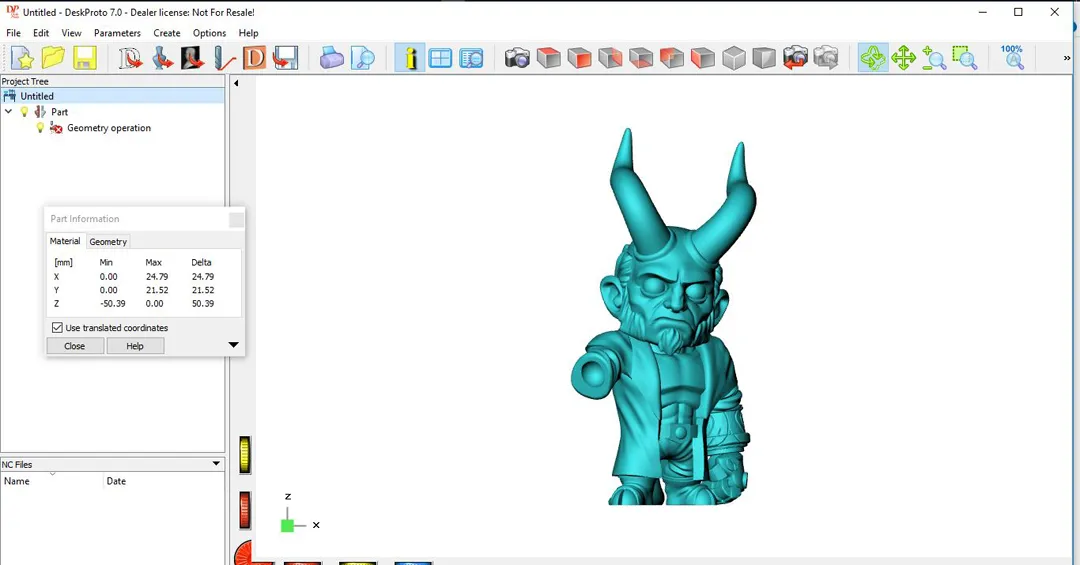Collapse the left panel with arrow
The width and height of the screenshot is (1080, 565).
pyautogui.click(x=236, y=83)
